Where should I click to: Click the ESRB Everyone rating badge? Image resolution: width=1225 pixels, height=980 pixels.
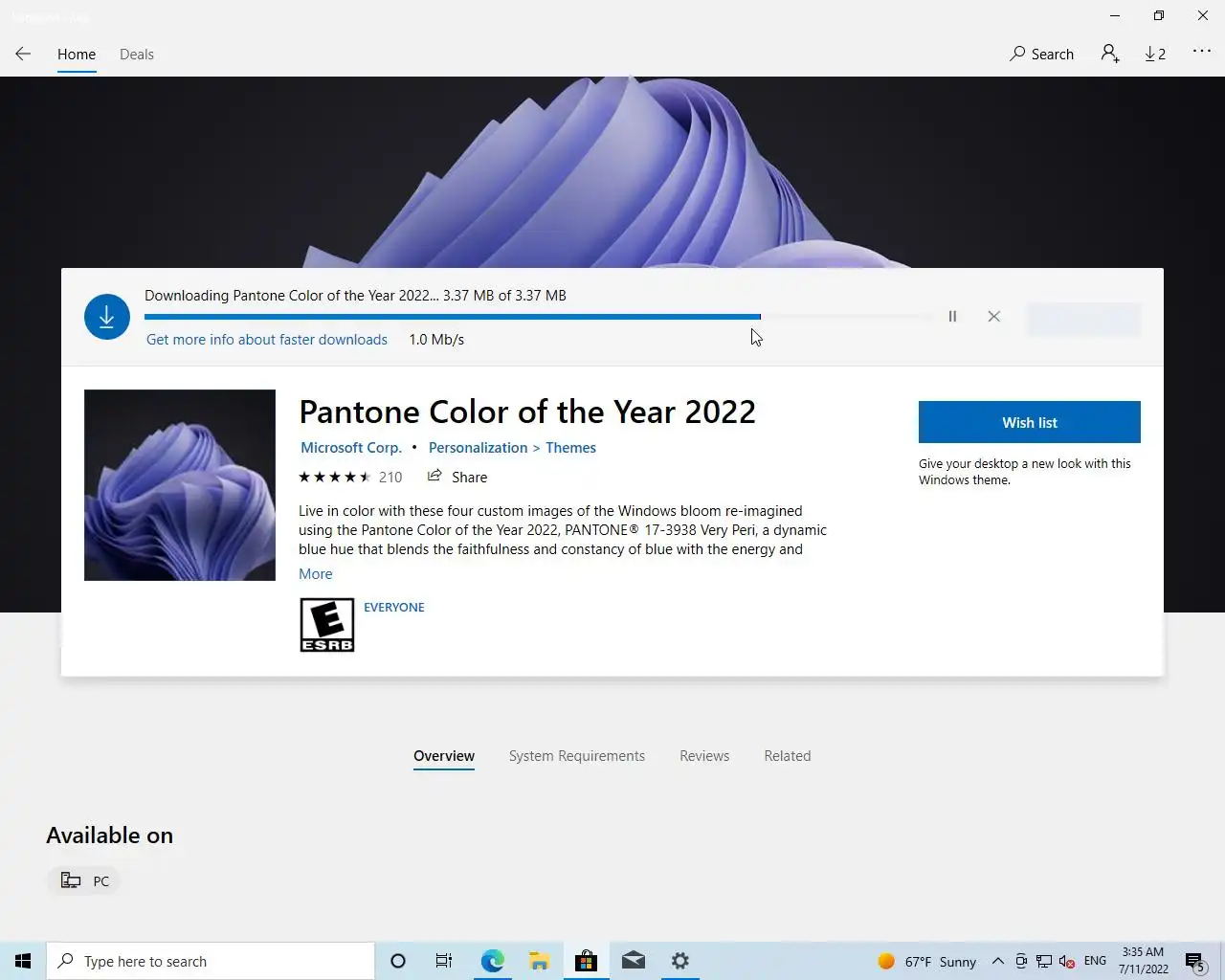[327, 625]
